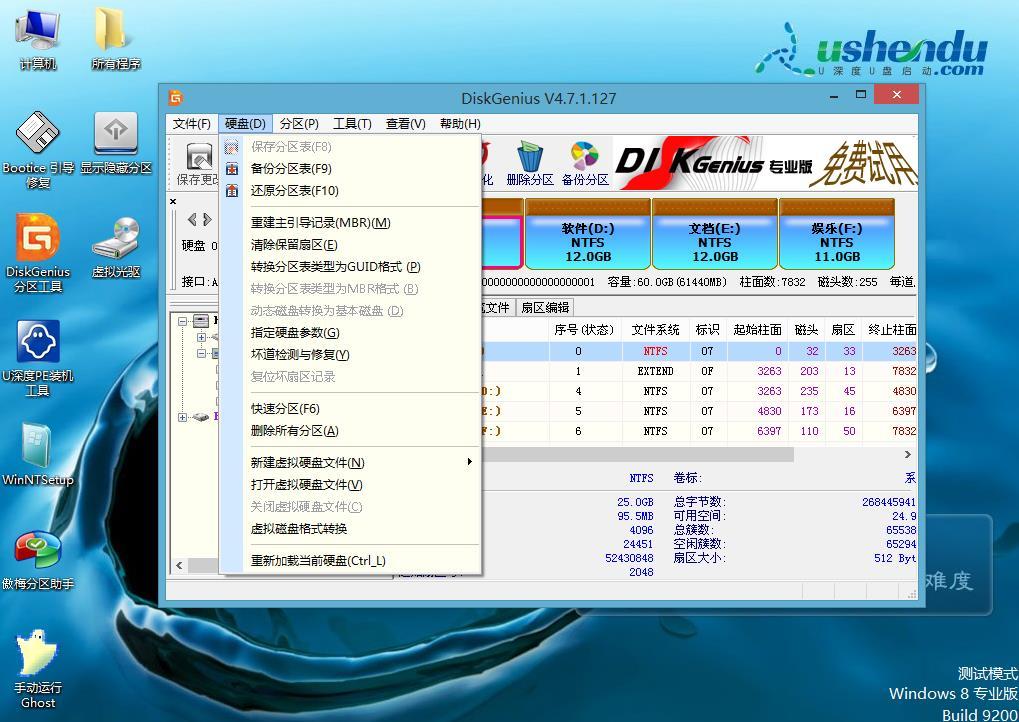Close the open 硬盘(D) menu
1019x722 pixels.
[x=245, y=123]
